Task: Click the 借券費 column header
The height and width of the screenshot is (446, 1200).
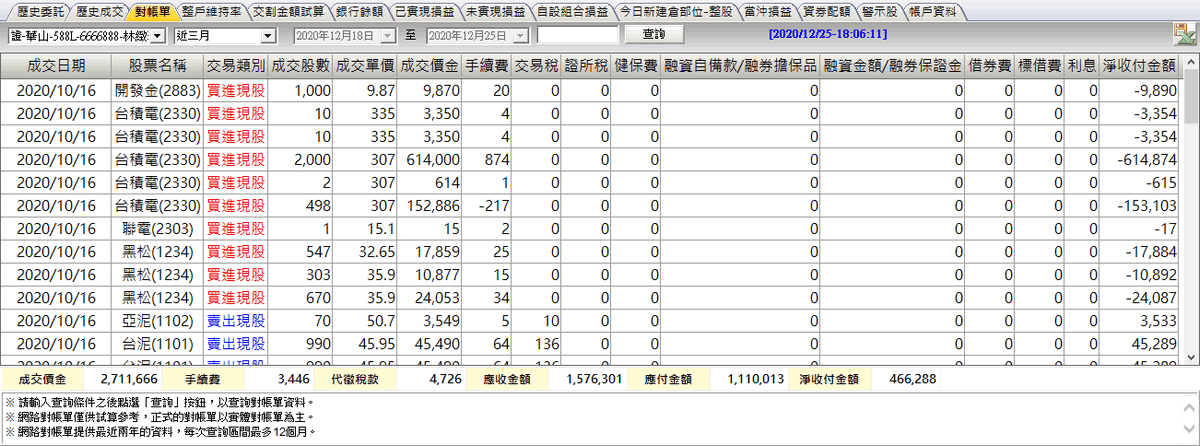Action: pos(990,65)
